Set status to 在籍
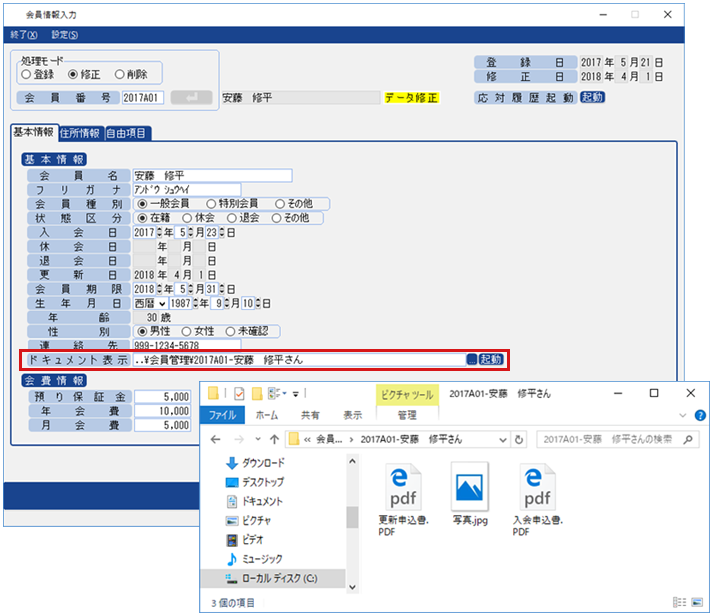This screenshot has width=714, height=616. (x=153, y=218)
